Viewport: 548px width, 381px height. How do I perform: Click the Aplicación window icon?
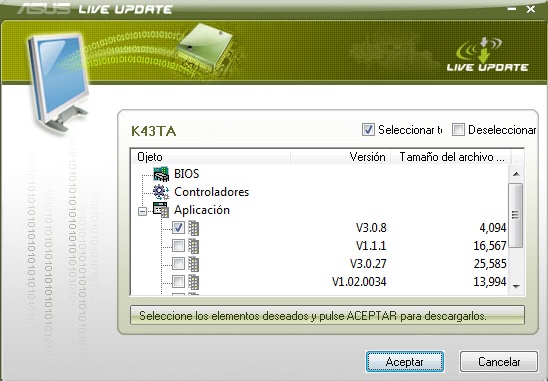coord(161,210)
